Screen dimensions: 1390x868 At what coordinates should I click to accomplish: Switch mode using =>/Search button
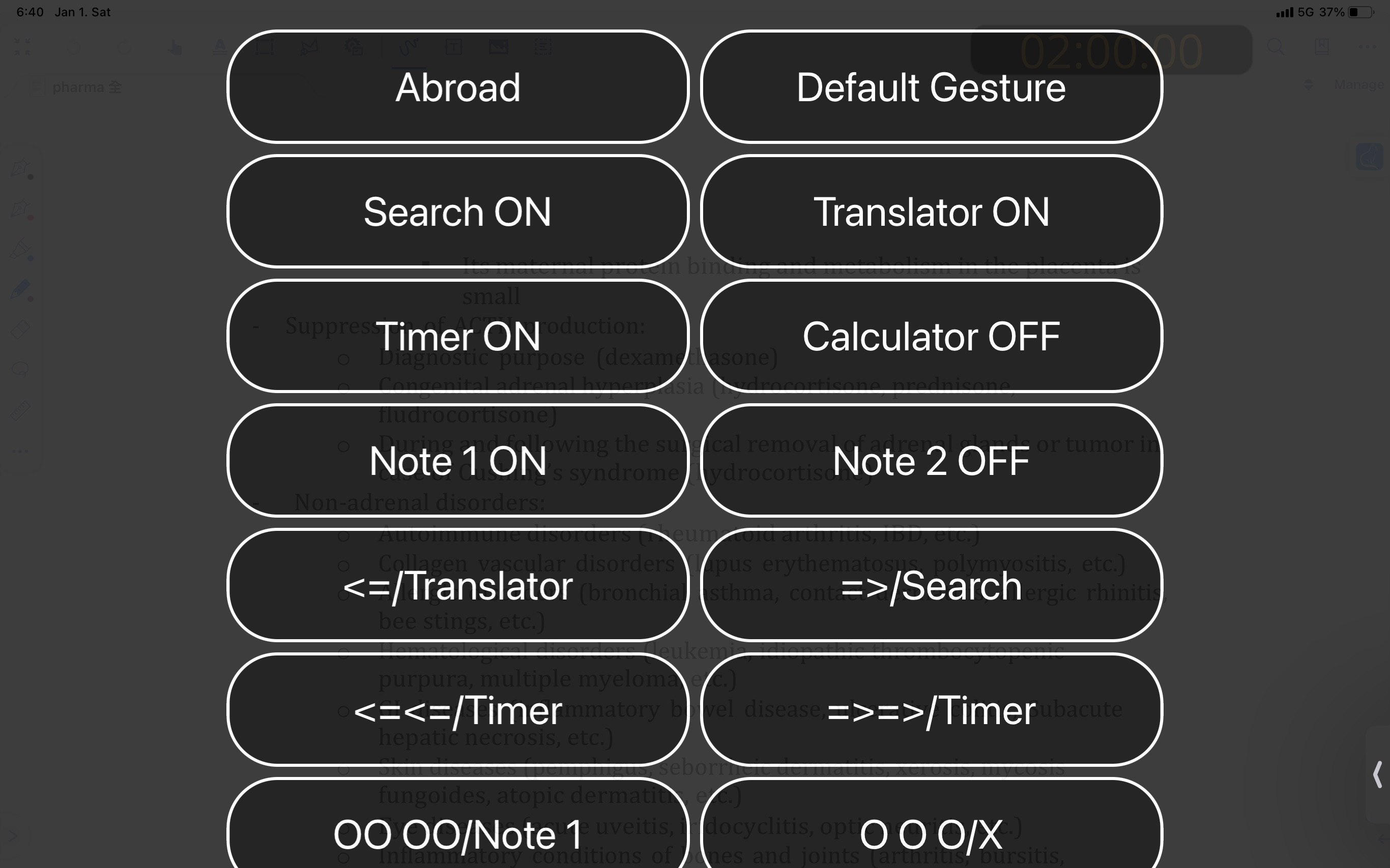[x=931, y=585]
